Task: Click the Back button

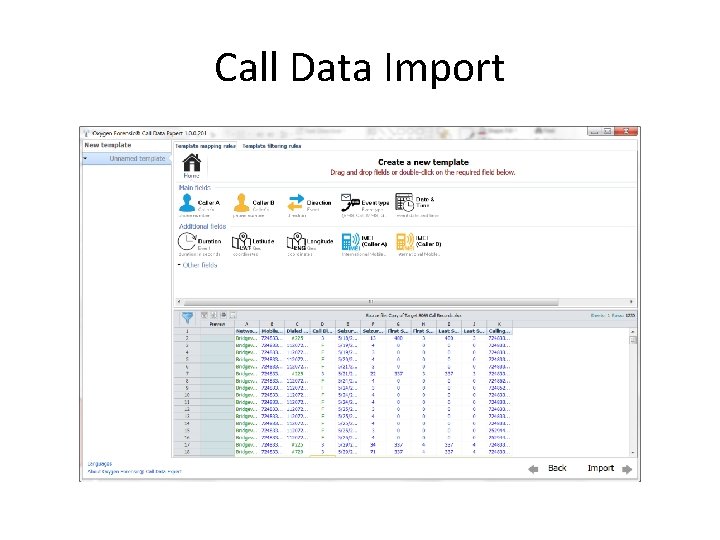Action: tap(557, 468)
